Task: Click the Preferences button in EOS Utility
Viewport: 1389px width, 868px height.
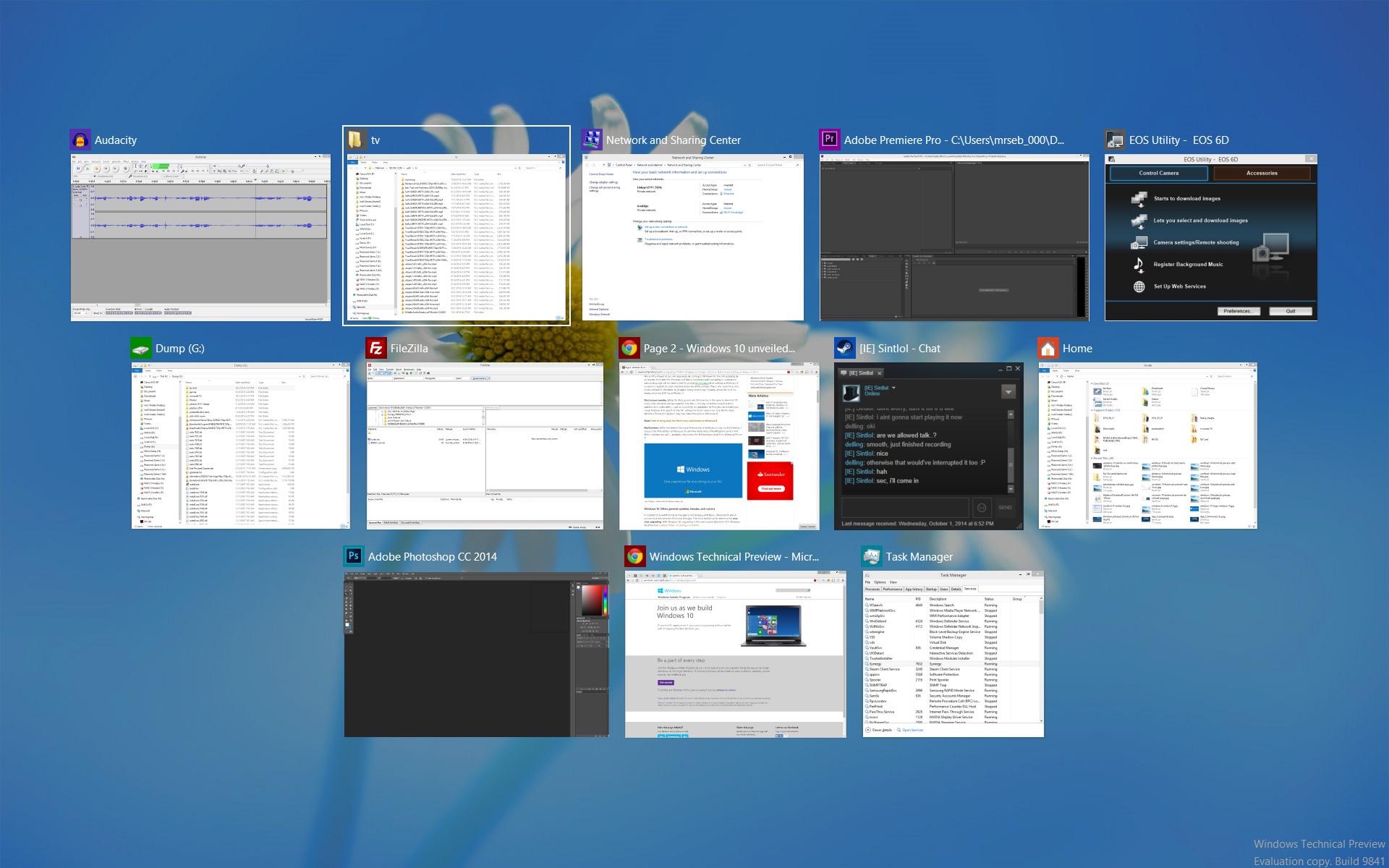Action: 1238,311
